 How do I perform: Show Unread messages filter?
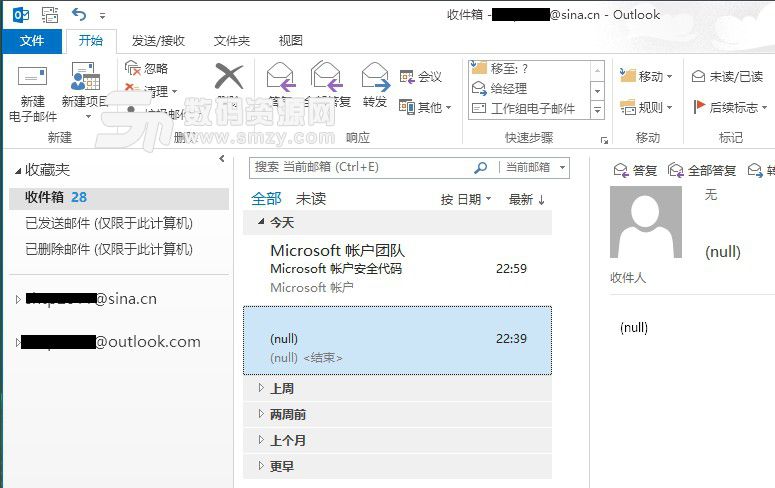[311, 199]
